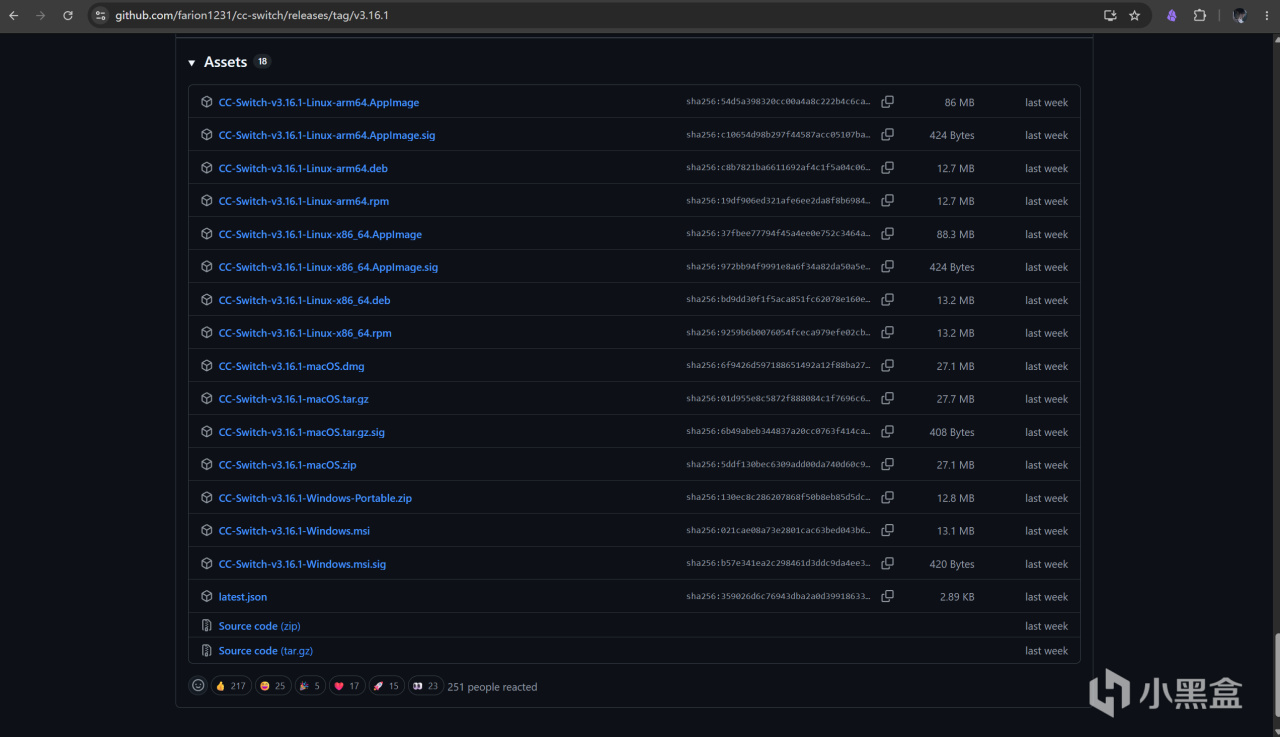Go forward in browser history

41,16
